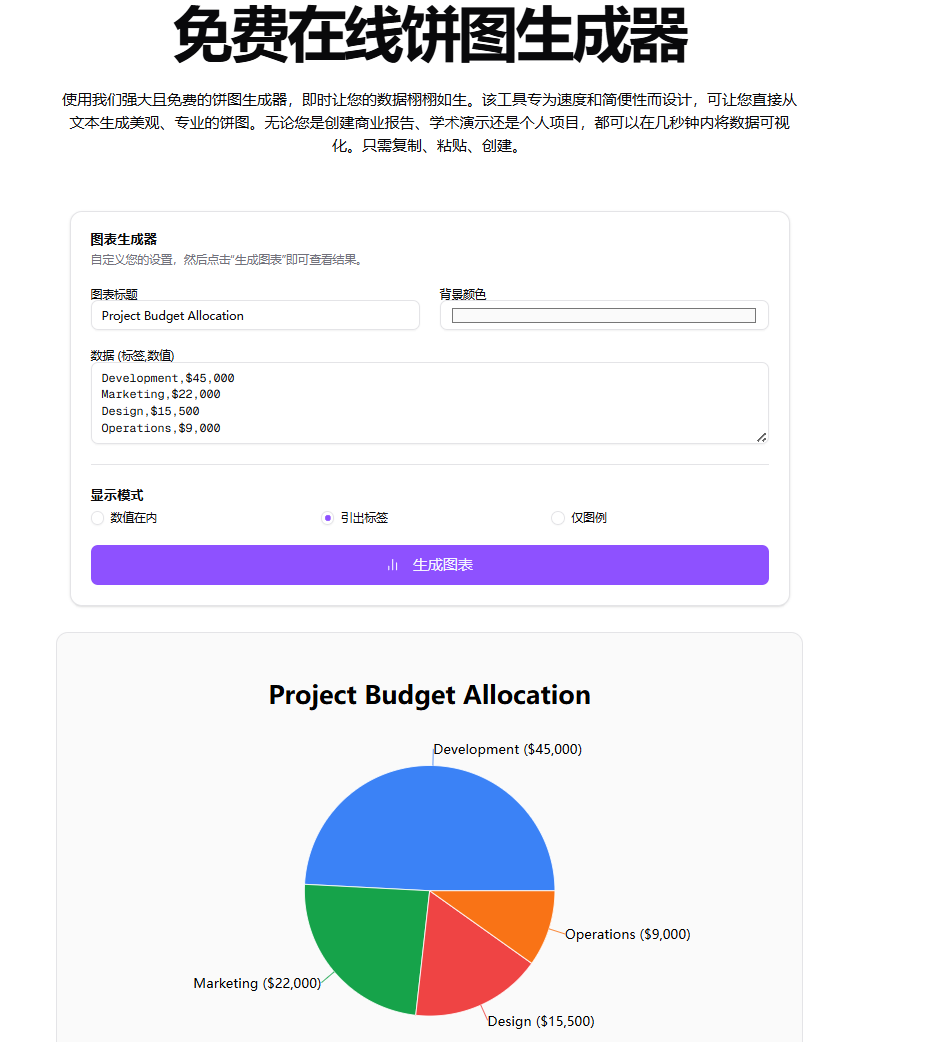
Task: Click the chart title input field
Action: [255, 315]
